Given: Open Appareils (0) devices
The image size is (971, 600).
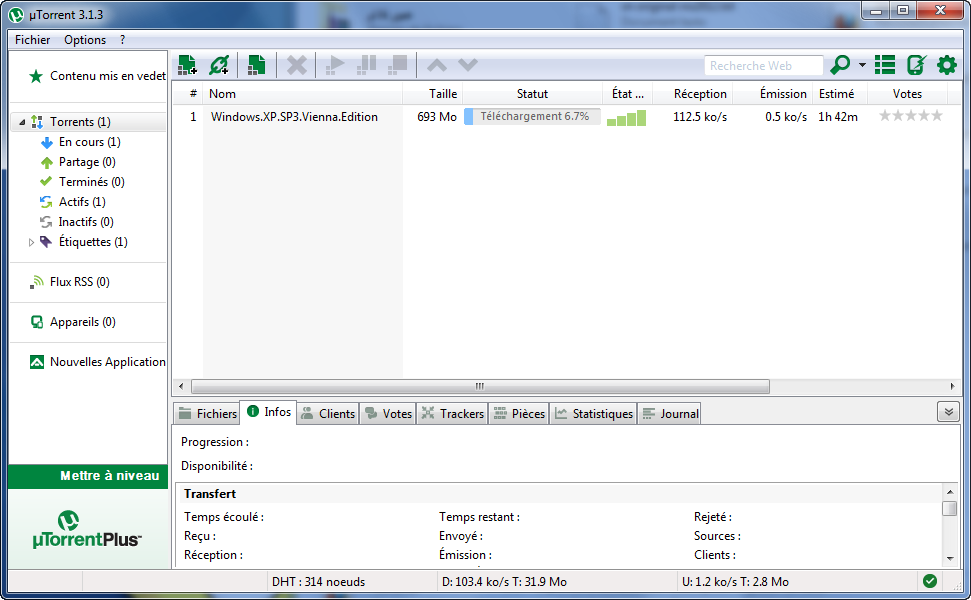Looking at the screenshot, I should (x=82, y=322).
